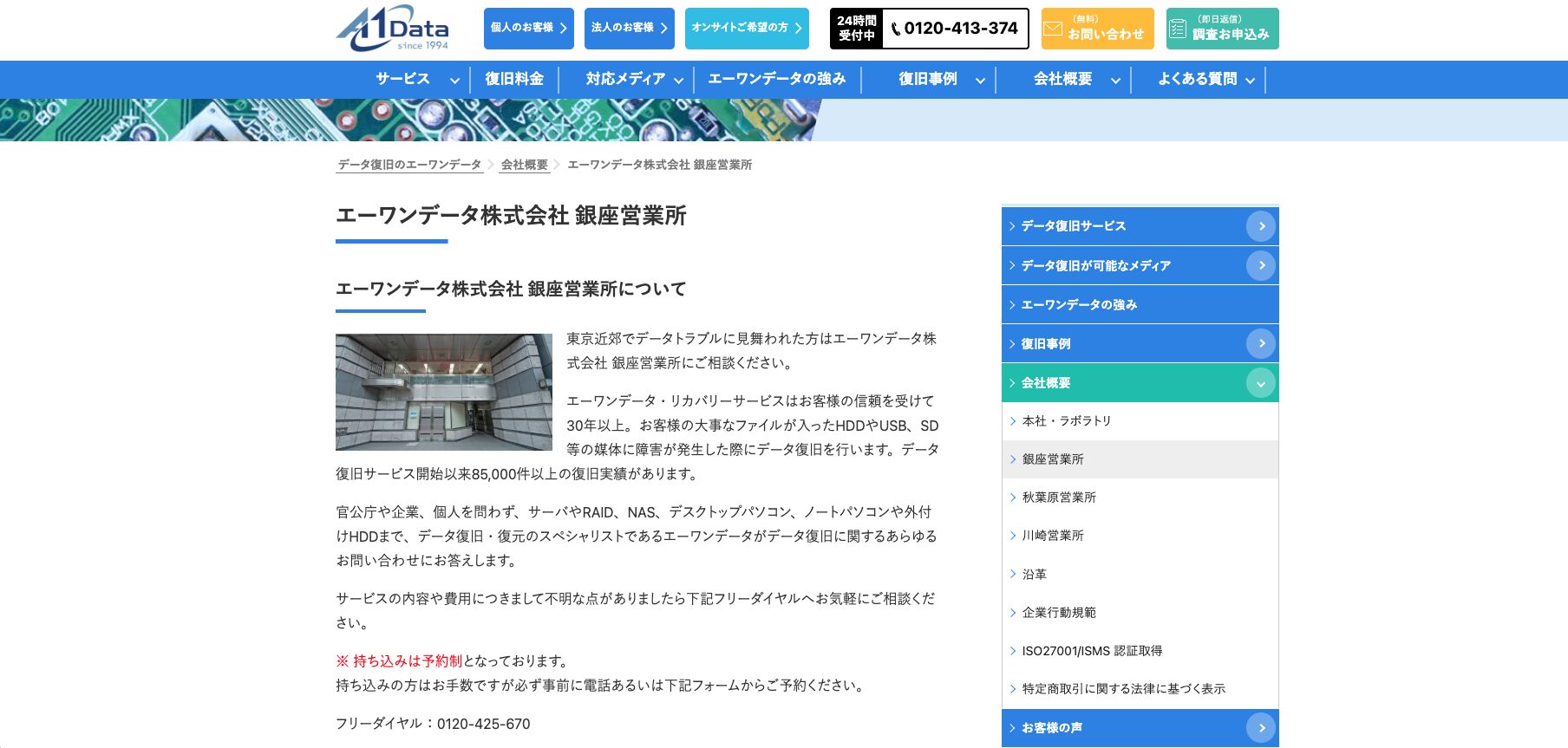Viewport: 1568px width, 748px height.
Task: Open sidebar データ復旧が可能なメディア item
Action: (x=1140, y=265)
